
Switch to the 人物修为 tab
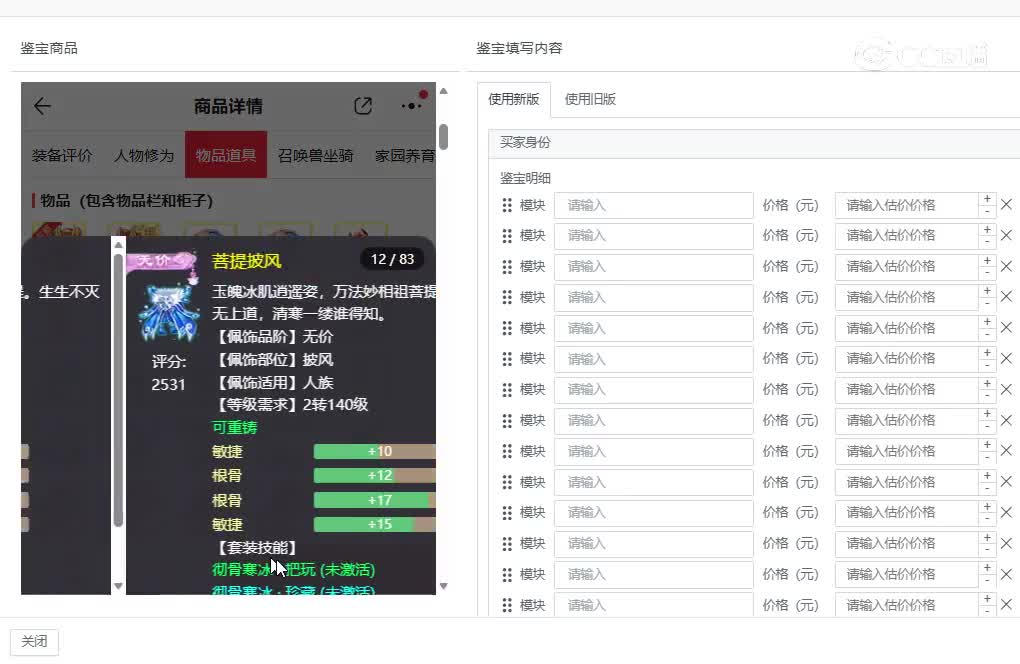(x=144, y=155)
